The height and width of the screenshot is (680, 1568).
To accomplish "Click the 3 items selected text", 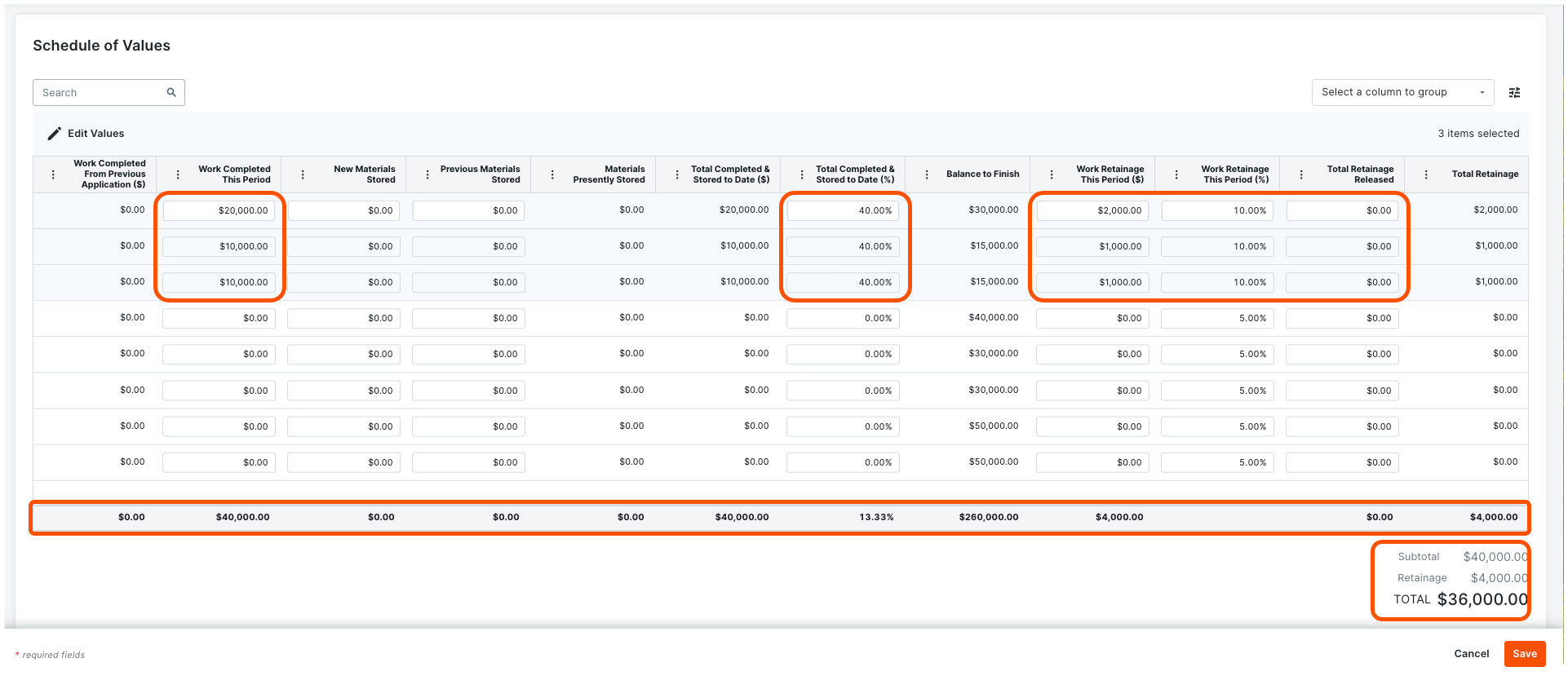I will click(x=1478, y=134).
